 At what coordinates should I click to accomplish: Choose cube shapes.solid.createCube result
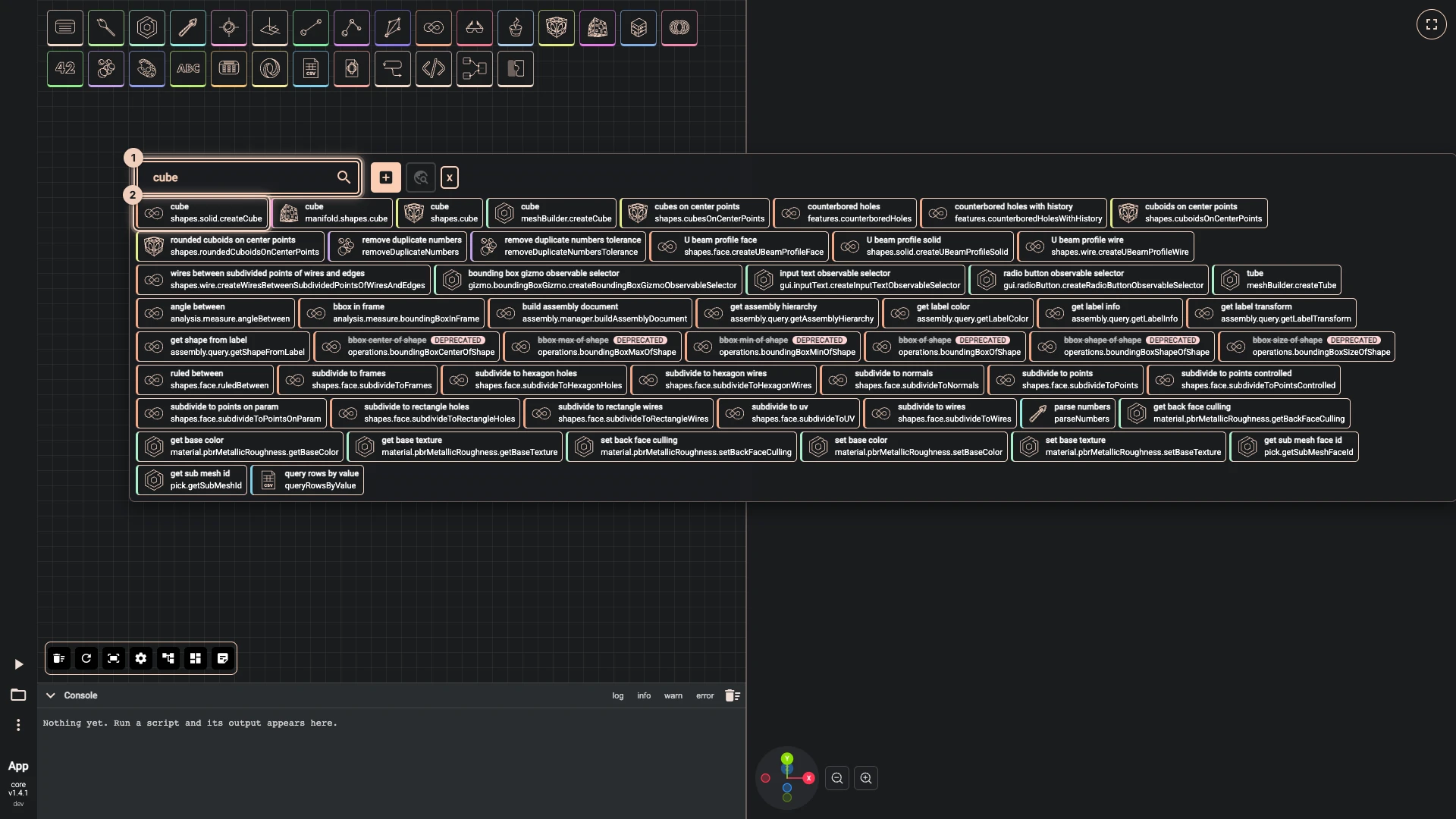(x=202, y=213)
